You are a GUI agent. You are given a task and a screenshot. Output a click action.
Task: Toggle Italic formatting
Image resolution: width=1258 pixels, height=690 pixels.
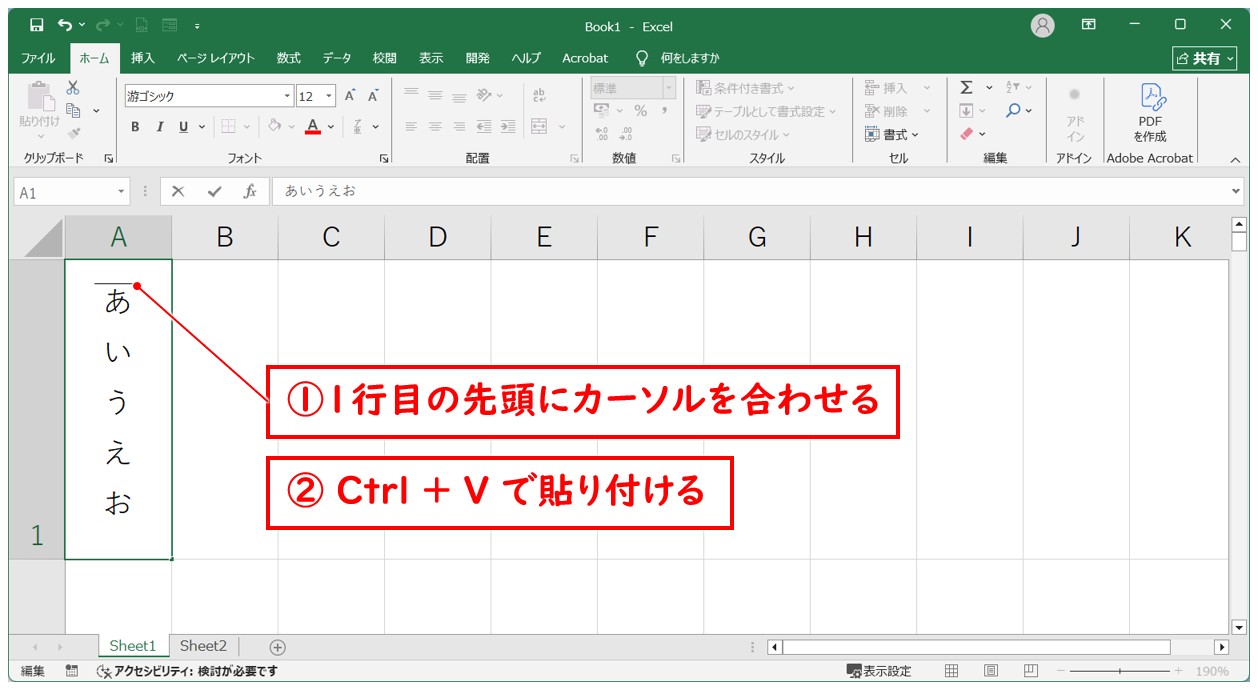159,127
